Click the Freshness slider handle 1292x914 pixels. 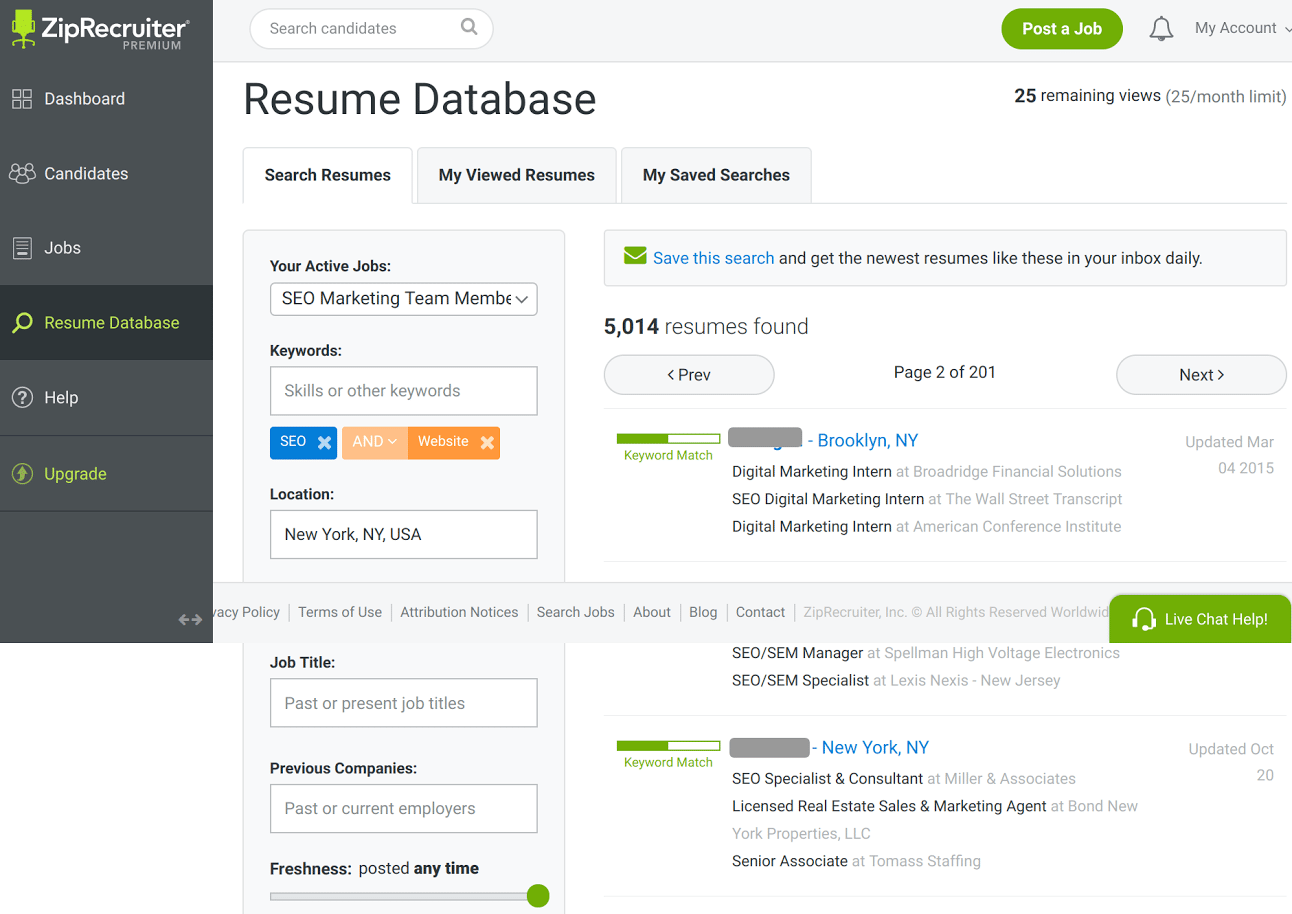coord(538,896)
